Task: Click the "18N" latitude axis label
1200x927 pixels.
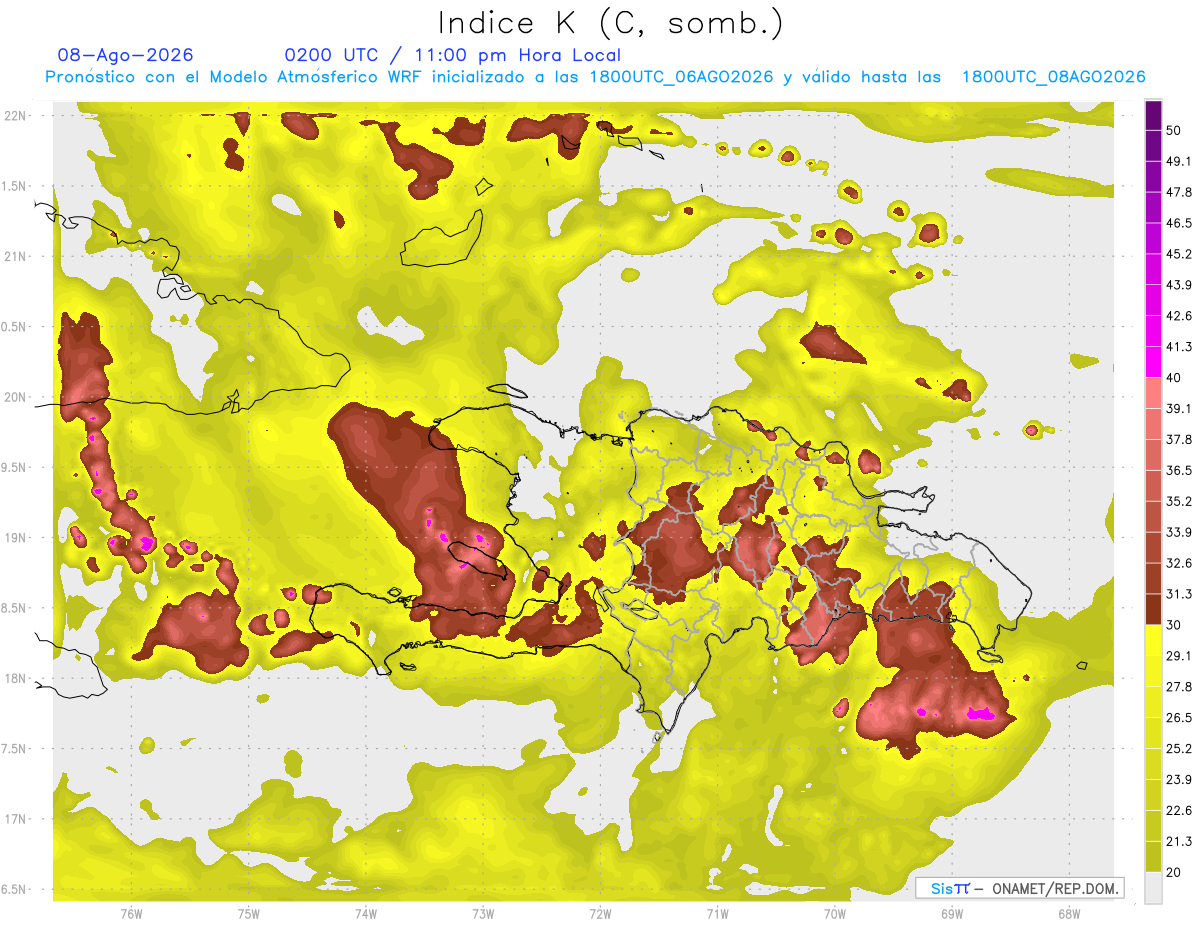Action: [15, 678]
